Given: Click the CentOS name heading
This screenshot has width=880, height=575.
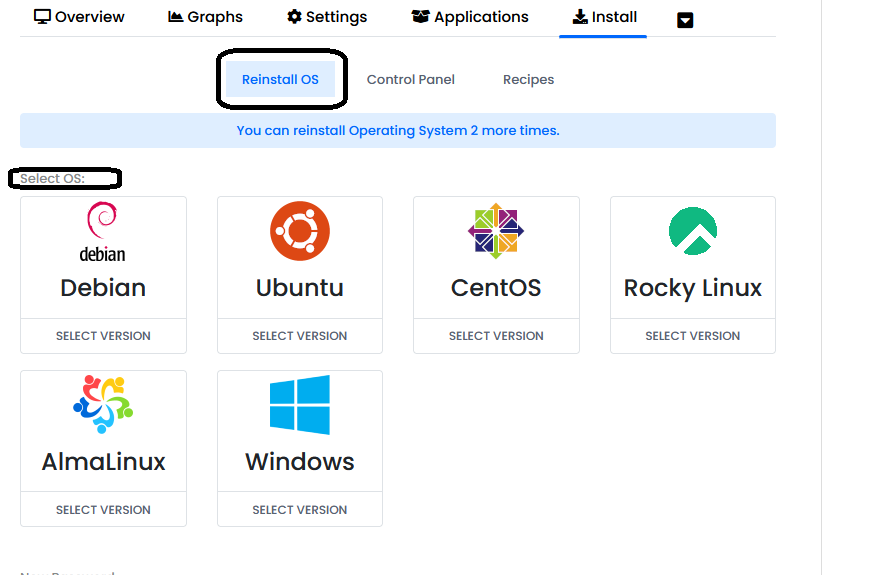Looking at the screenshot, I should [496, 288].
